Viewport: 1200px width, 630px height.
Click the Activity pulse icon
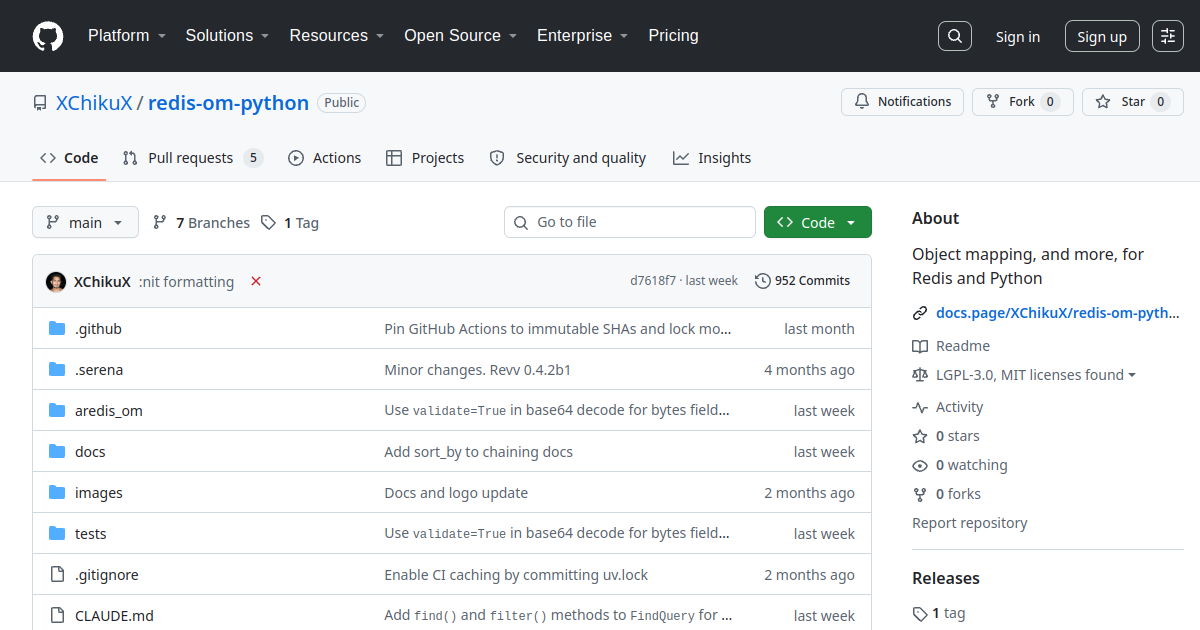[920, 407]
